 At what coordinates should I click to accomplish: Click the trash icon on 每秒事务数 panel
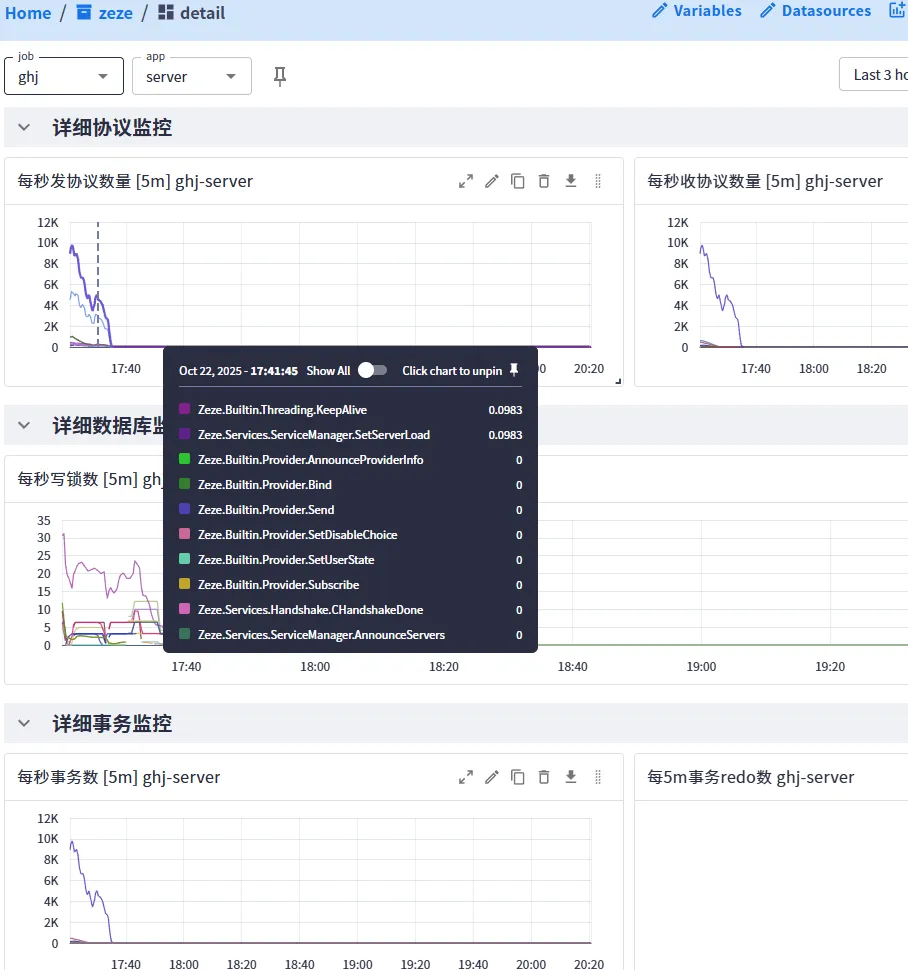pyautogui.click(x=544, y=777)
